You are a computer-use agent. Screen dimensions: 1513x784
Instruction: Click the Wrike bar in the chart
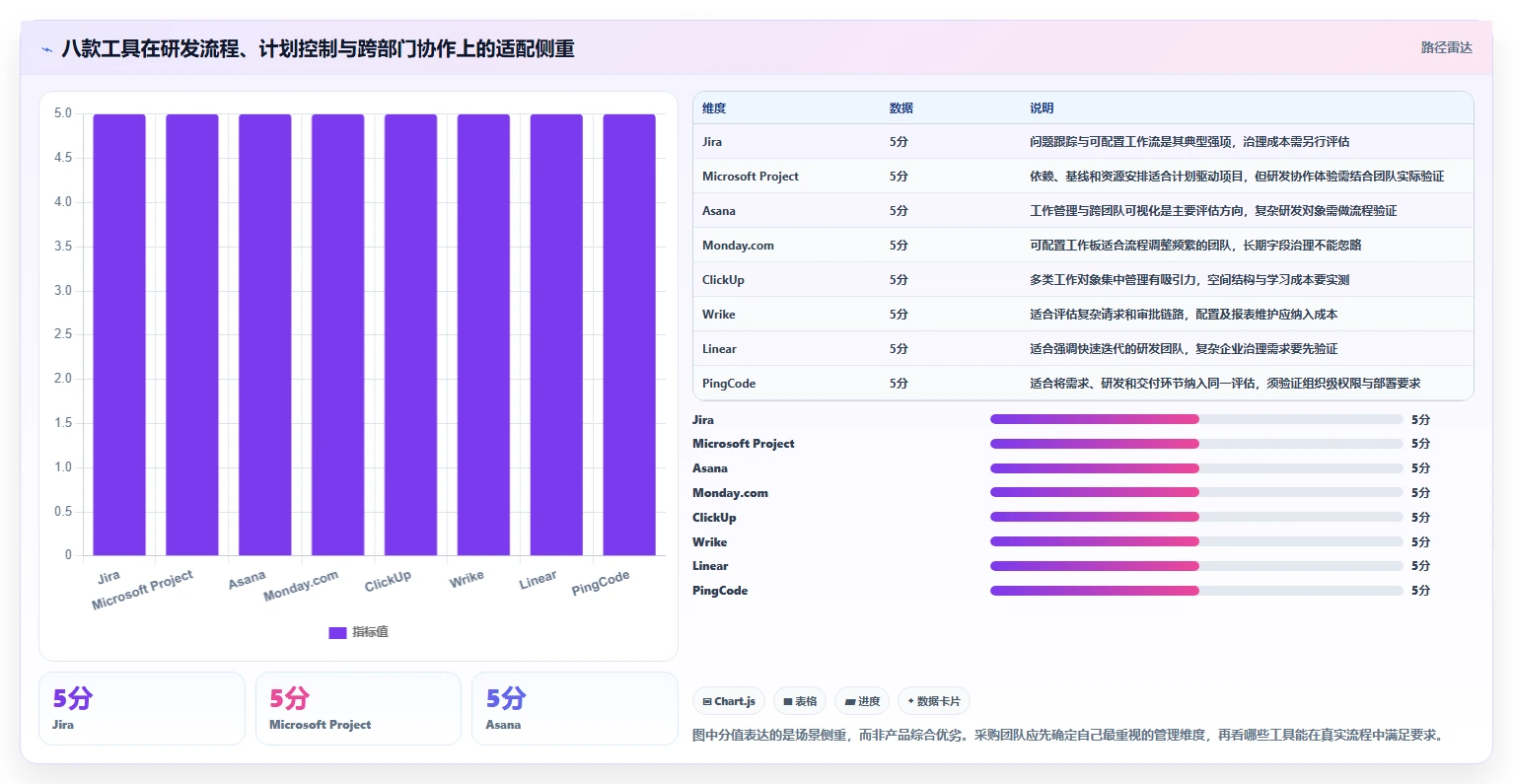(484, 334)
